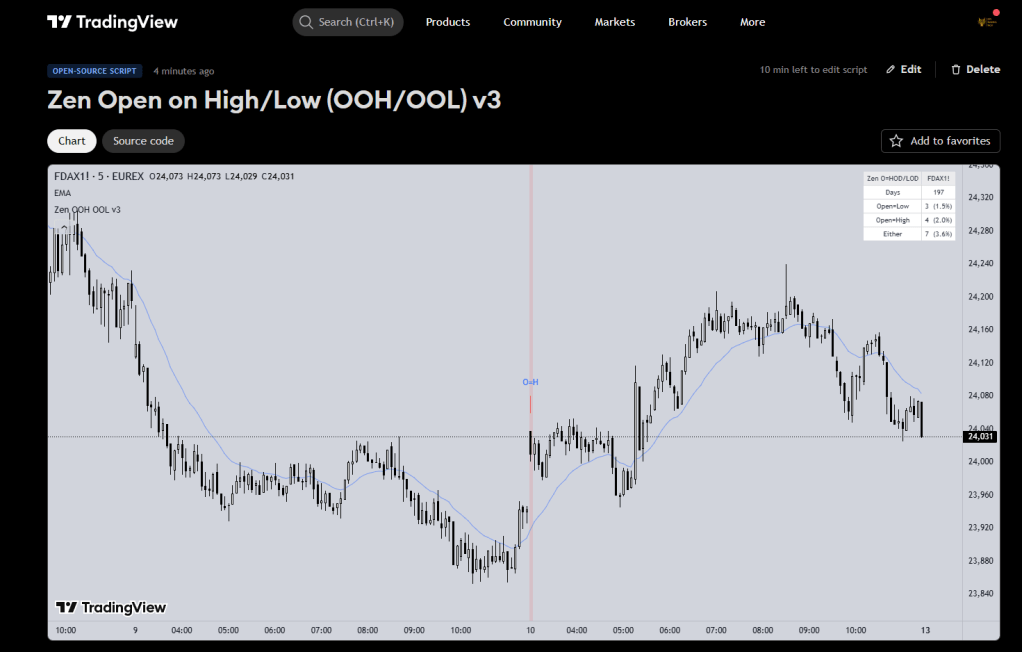Click the TradingView watermark logo on the chart
This screenshot has height=652, width=1022.
(x=111, y=607)
